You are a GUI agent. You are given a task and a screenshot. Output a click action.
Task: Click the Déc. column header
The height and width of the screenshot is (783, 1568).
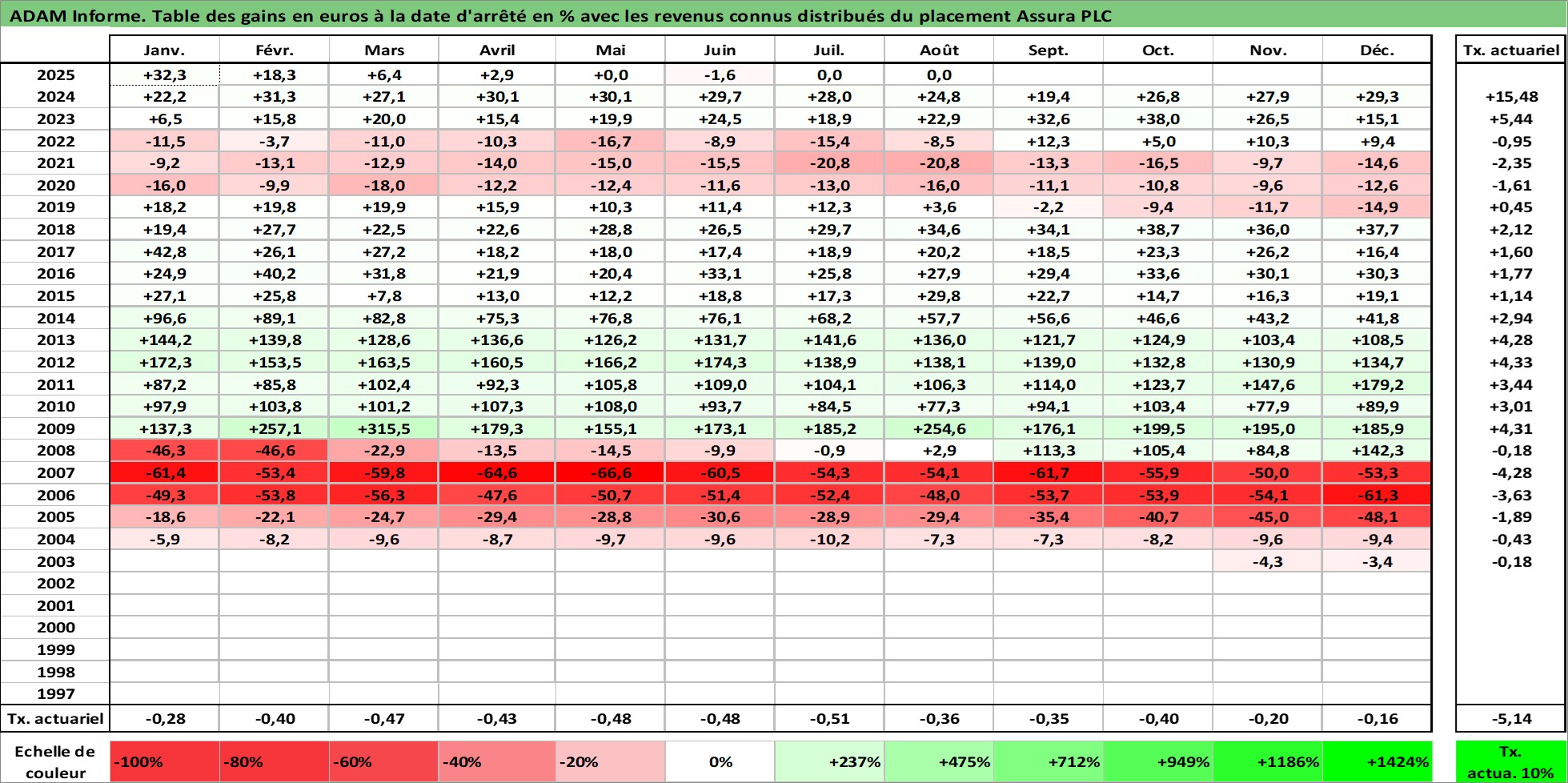point(1378,50)
